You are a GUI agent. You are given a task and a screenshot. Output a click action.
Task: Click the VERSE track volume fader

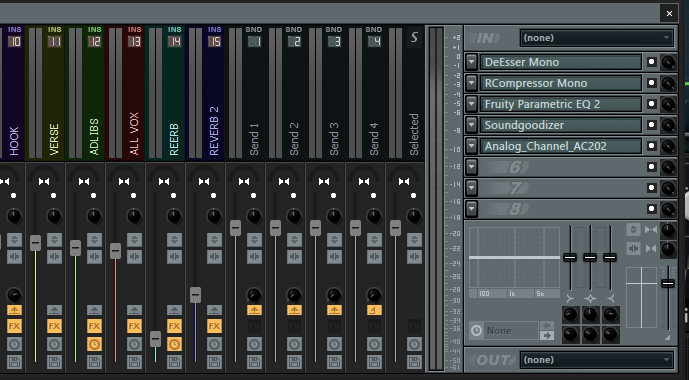click(36, 243)
